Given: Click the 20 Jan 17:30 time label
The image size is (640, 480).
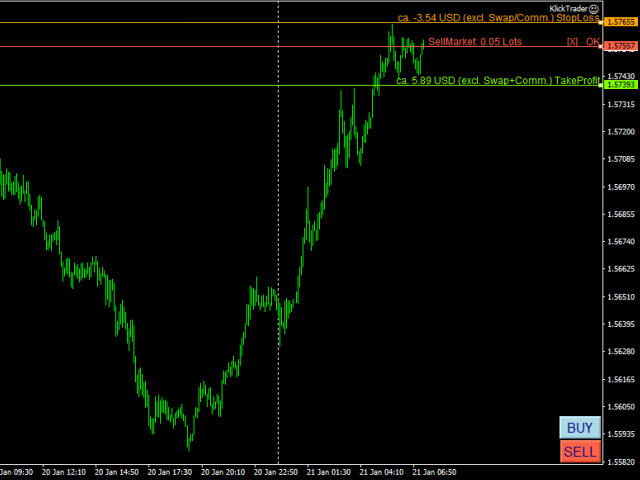Looking at the screenshot, I should click(169, 472).
